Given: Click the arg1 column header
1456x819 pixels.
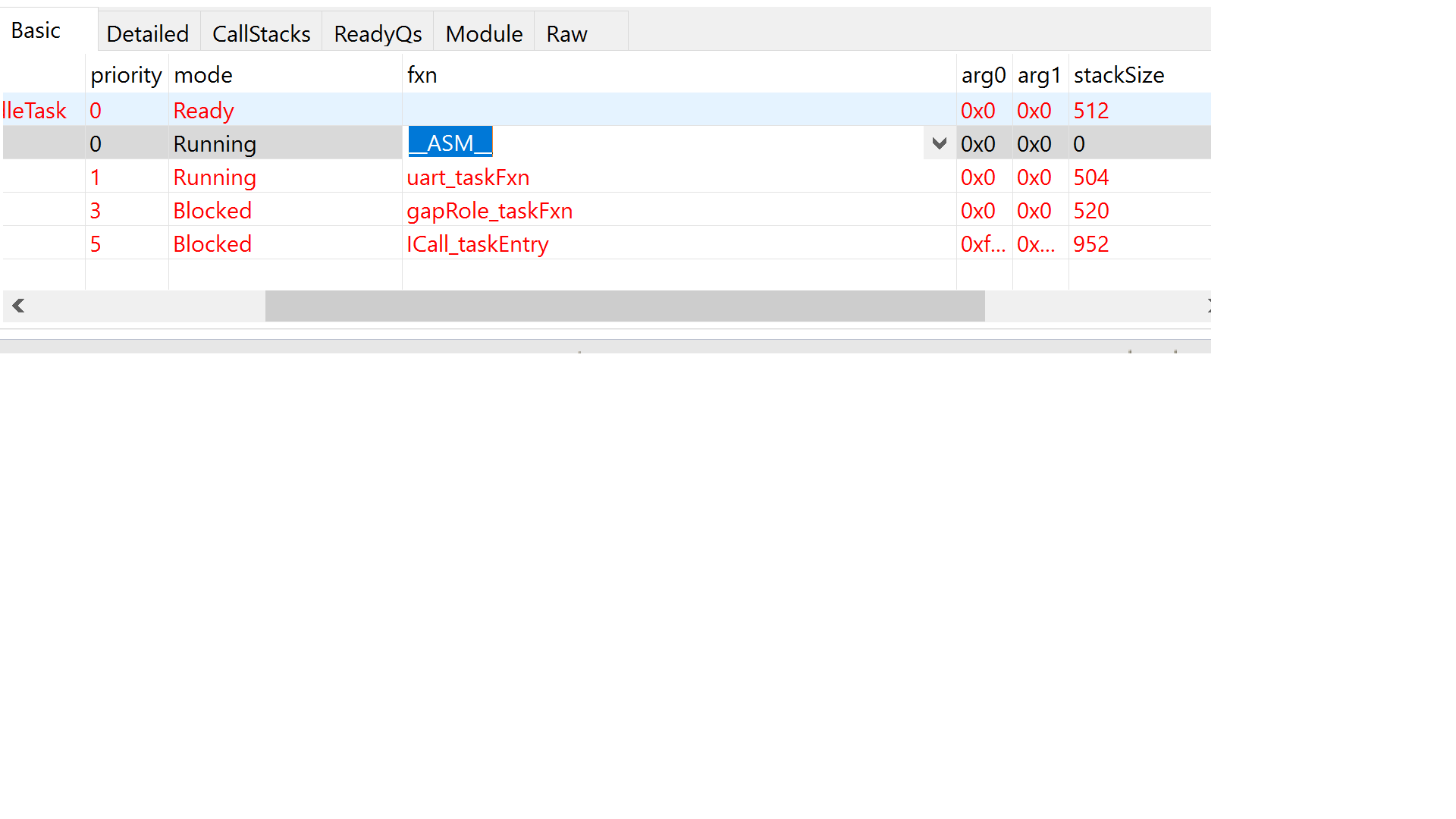Looking at the screenshot, I should [1039, 75].
